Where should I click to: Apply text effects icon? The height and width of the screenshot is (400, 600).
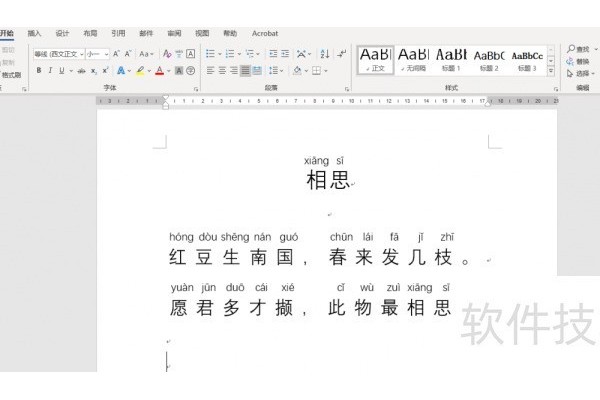coord(121,71)
